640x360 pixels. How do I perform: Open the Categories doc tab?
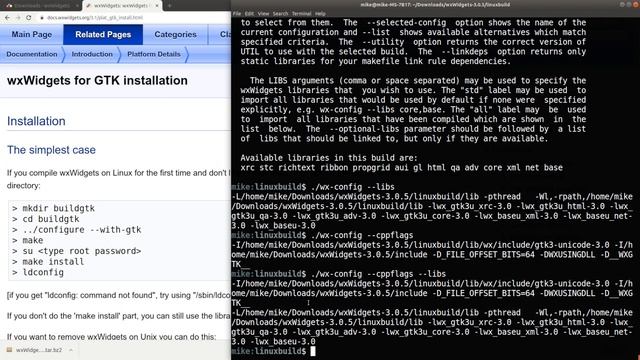175,34
